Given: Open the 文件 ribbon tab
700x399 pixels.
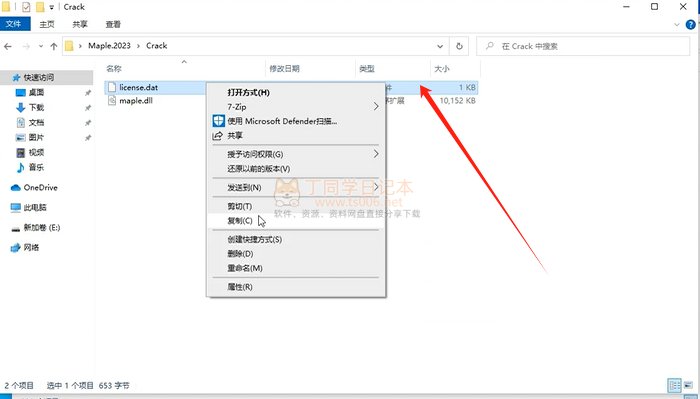Looking at the screenshot, I should point(15,24).
